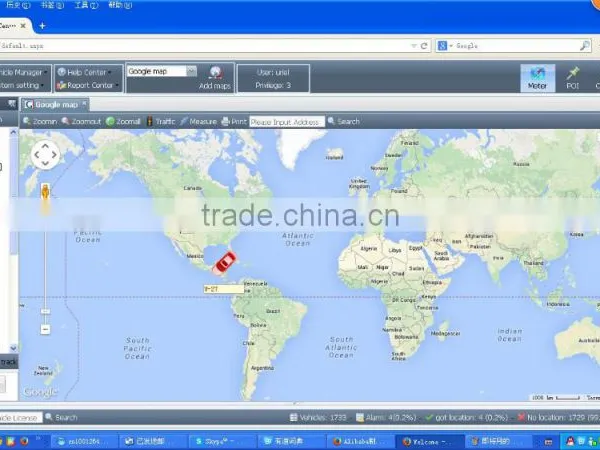The image size is (600, 450).
Task: Click the Zoomout magnifier tool
Action: 81,121
